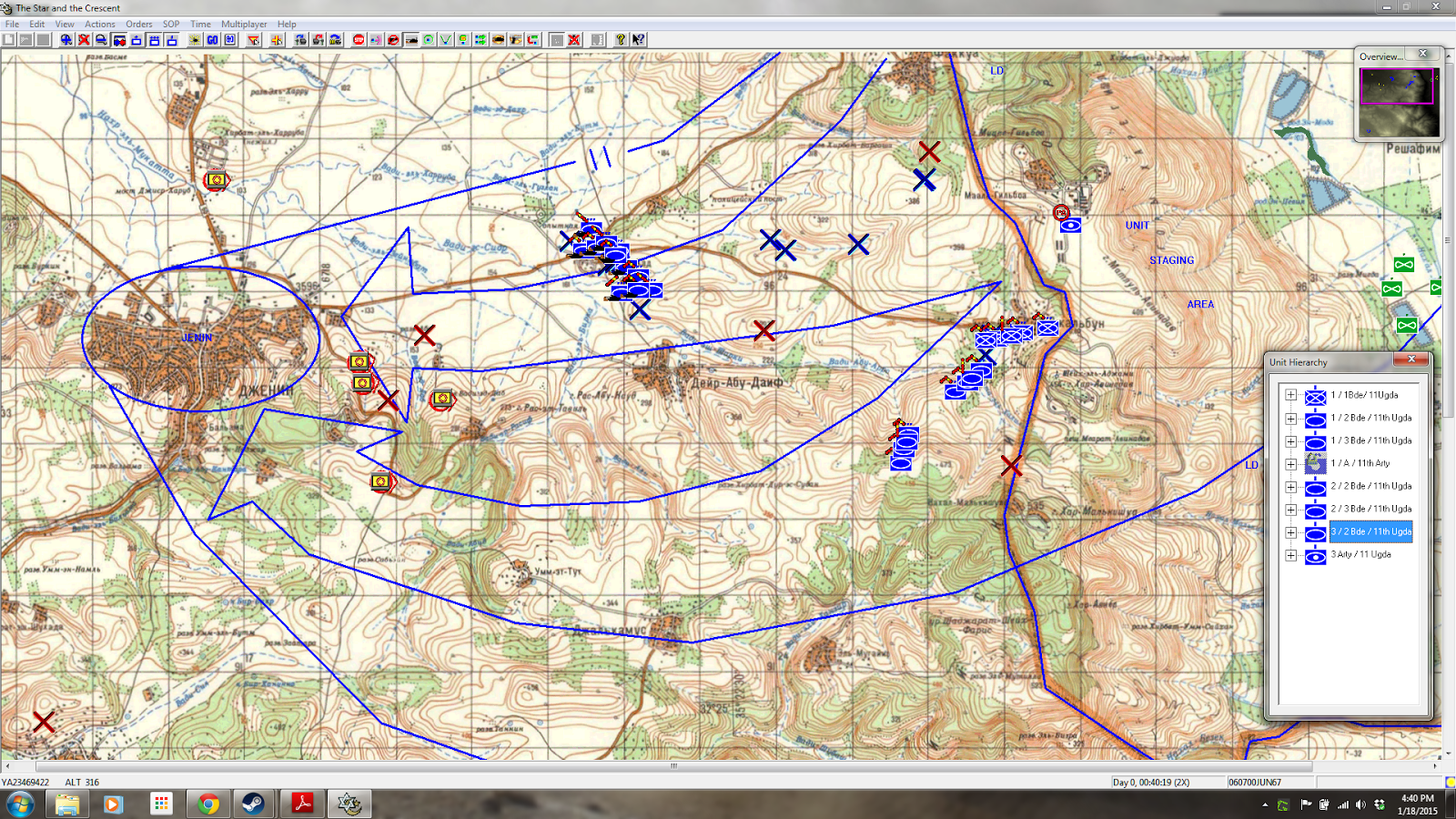The width and height of the screenshot is (1456, 819).
Task: Open the SOP menu
Action: tap(171, 24)
